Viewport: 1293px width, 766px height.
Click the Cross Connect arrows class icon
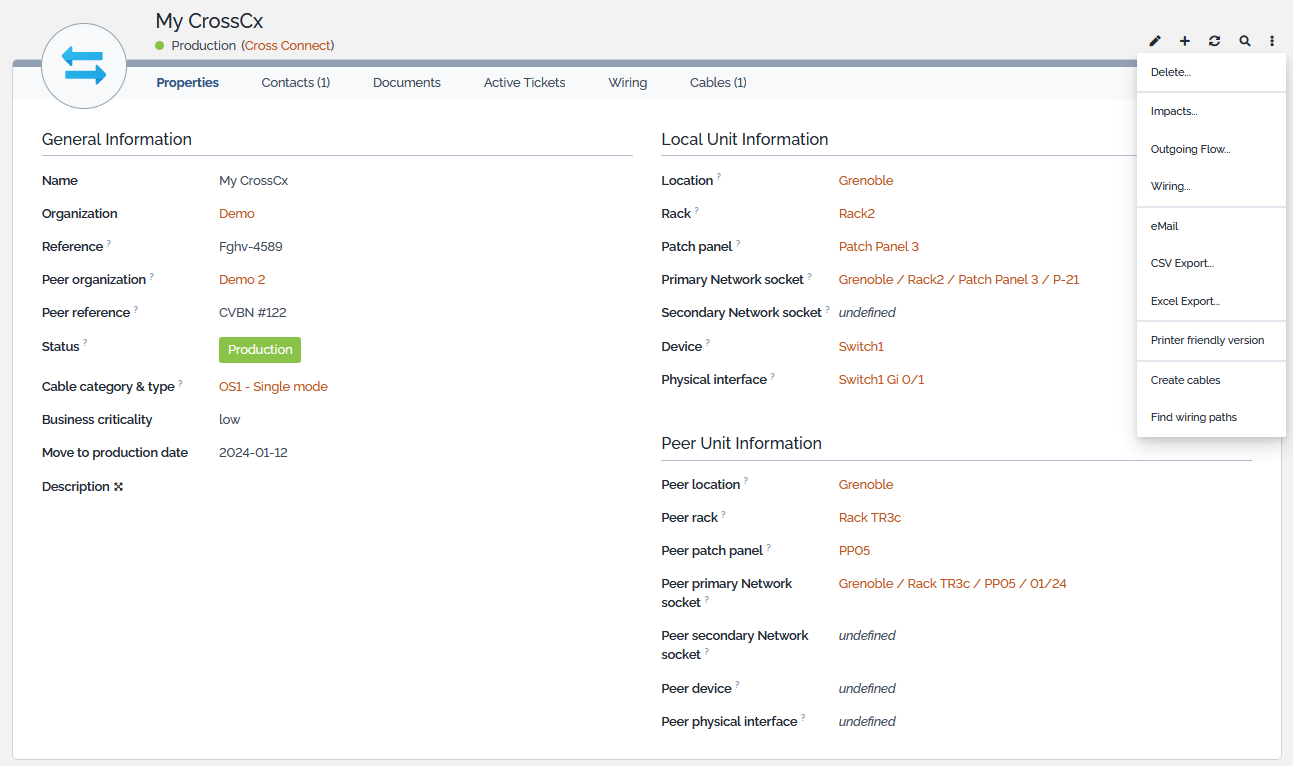[x=84, y=66]
